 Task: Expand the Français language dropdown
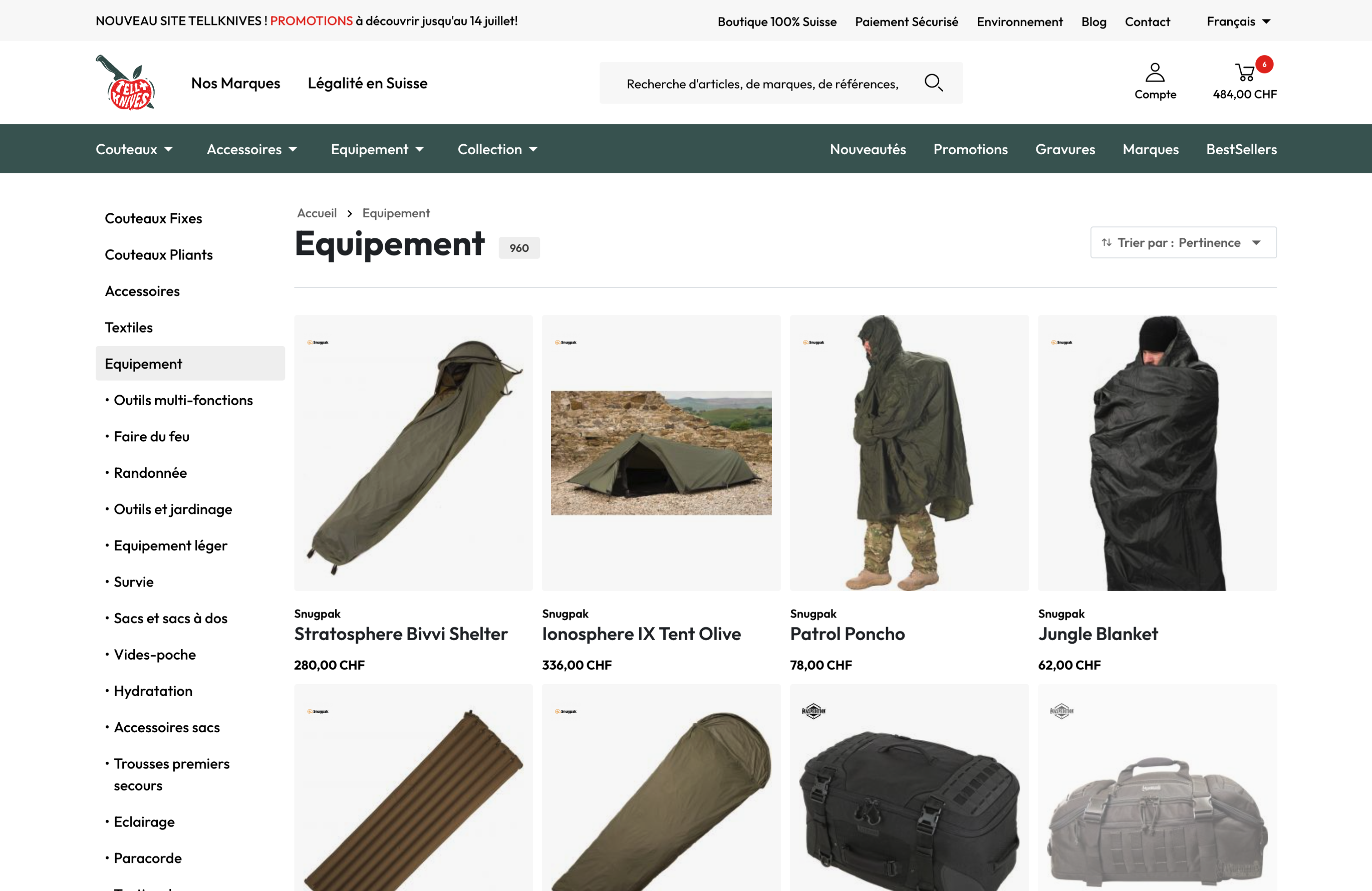(1238, 22)
